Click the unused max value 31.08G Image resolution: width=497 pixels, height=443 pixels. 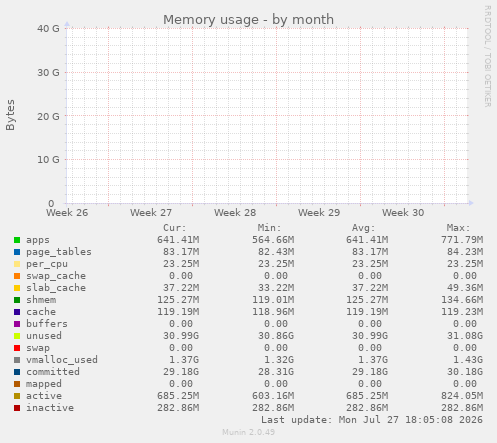click(x=465, y=336)
